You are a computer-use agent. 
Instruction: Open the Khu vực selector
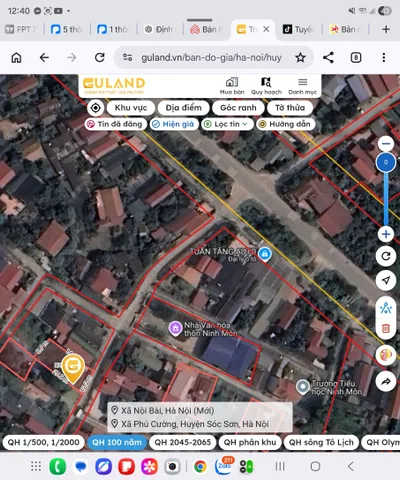tap(131, 108)
